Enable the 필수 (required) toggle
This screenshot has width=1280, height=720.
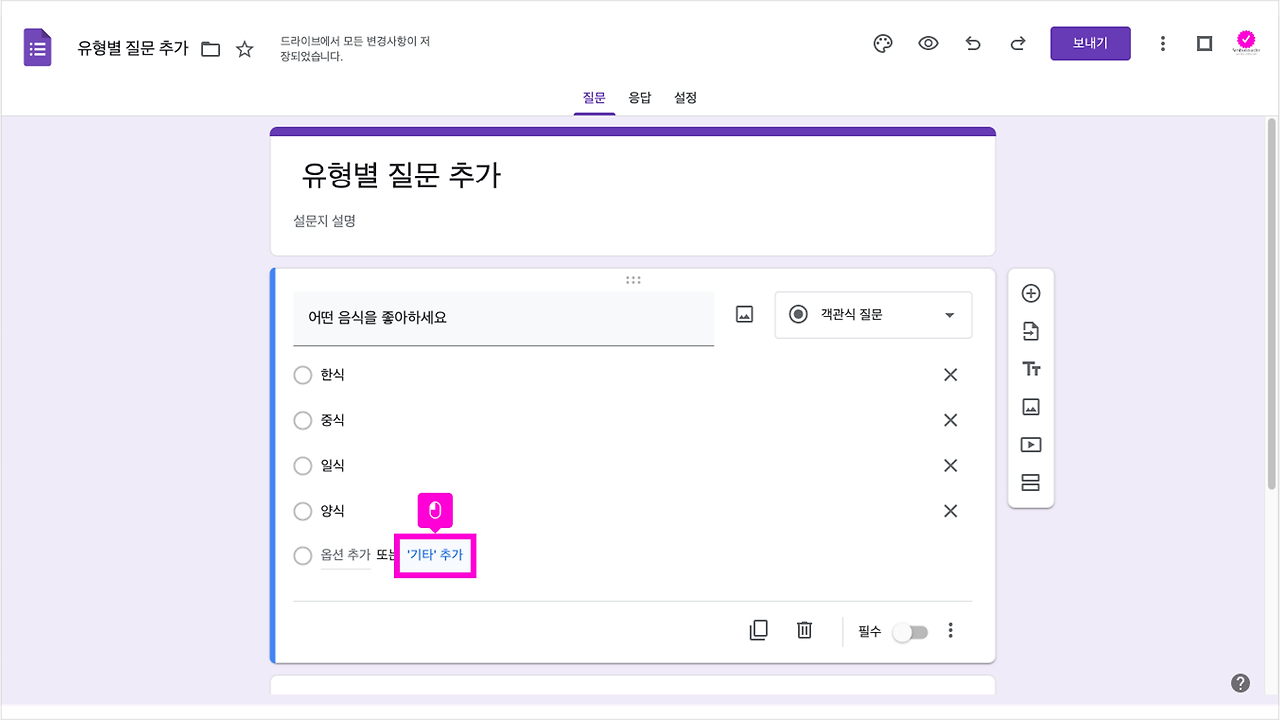(909, 631)
